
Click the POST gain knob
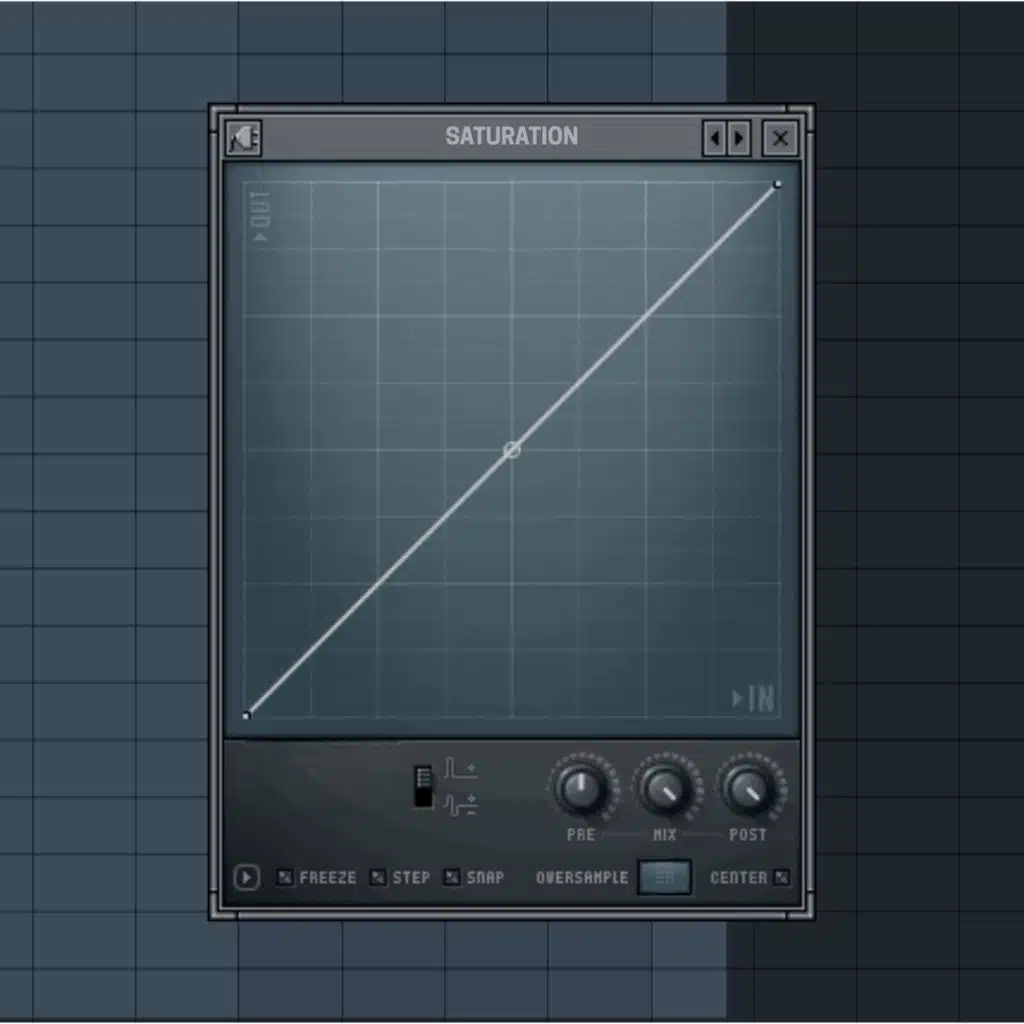tap(748, 790)
